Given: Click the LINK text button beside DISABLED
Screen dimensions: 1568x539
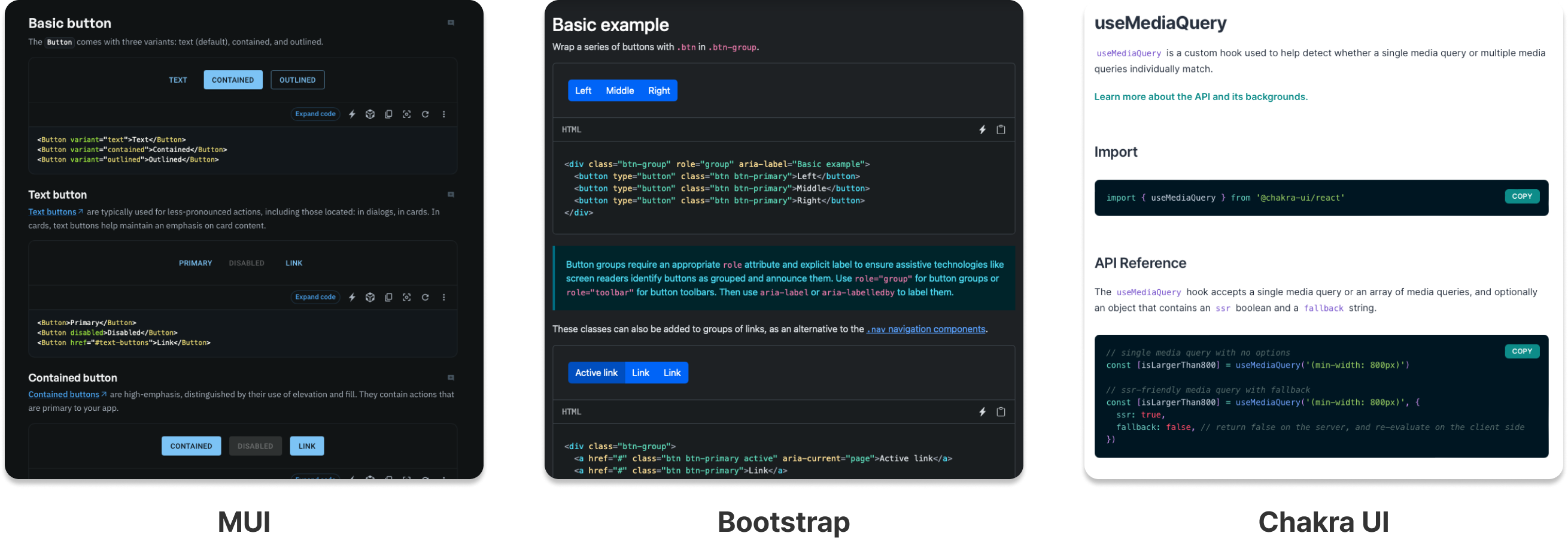Looking at the screenshot, I should point(294,263).
